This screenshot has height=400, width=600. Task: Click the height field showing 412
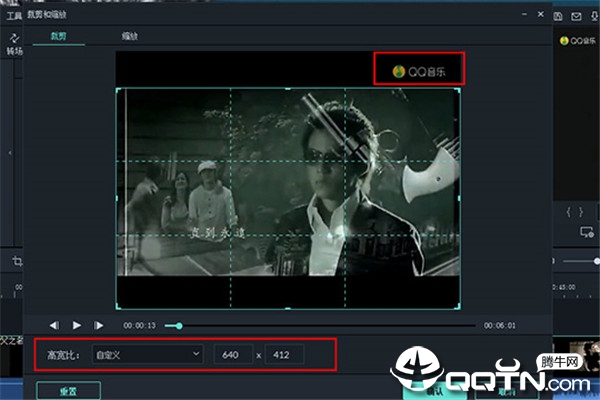click(285, 355)
